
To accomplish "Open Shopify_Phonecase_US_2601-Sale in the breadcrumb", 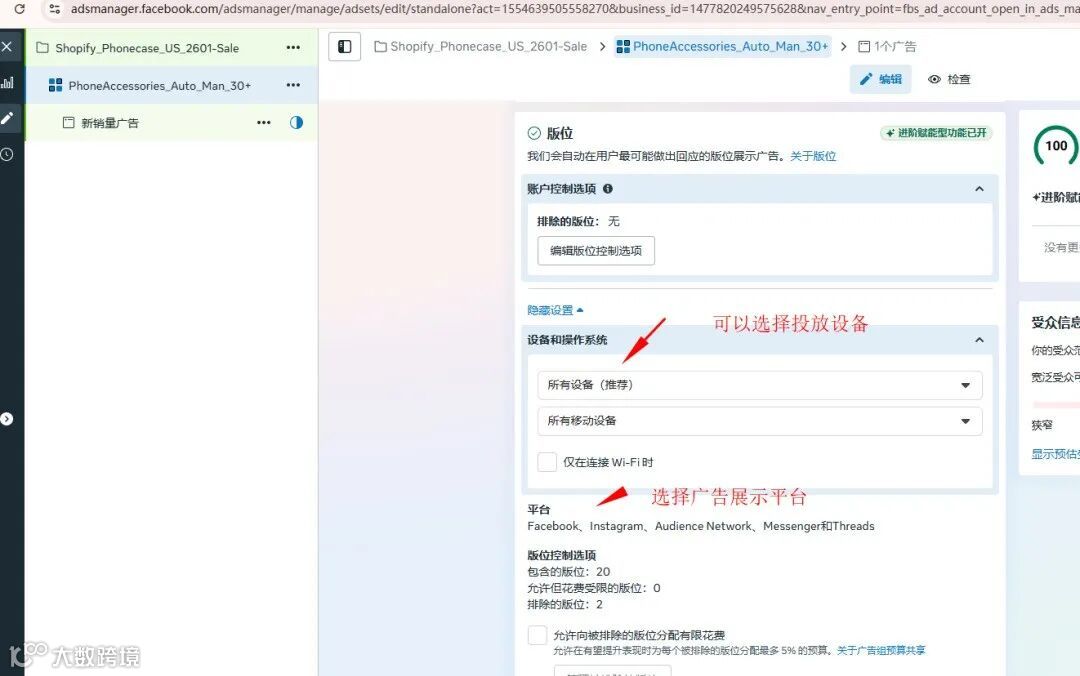I will pyautogui.click(x=481, y=46).
